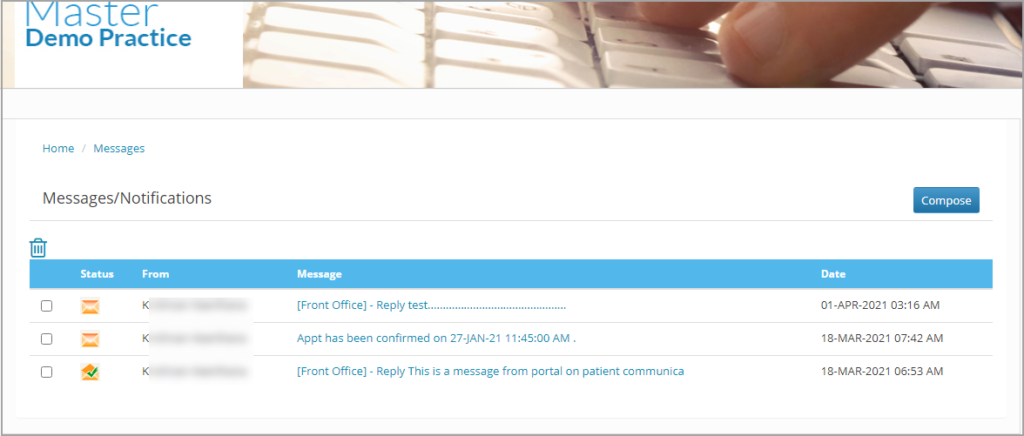This screenshot has height=436, width=1024.
Task: Open the message from portal on patient communication
Action: tap(490, 372)
